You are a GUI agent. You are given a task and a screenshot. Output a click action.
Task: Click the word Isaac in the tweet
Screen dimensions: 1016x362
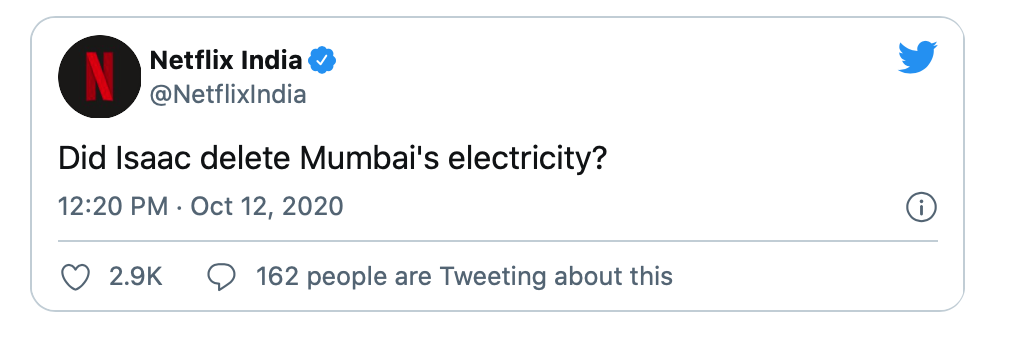pyautogui.click(x=154, y=157)
